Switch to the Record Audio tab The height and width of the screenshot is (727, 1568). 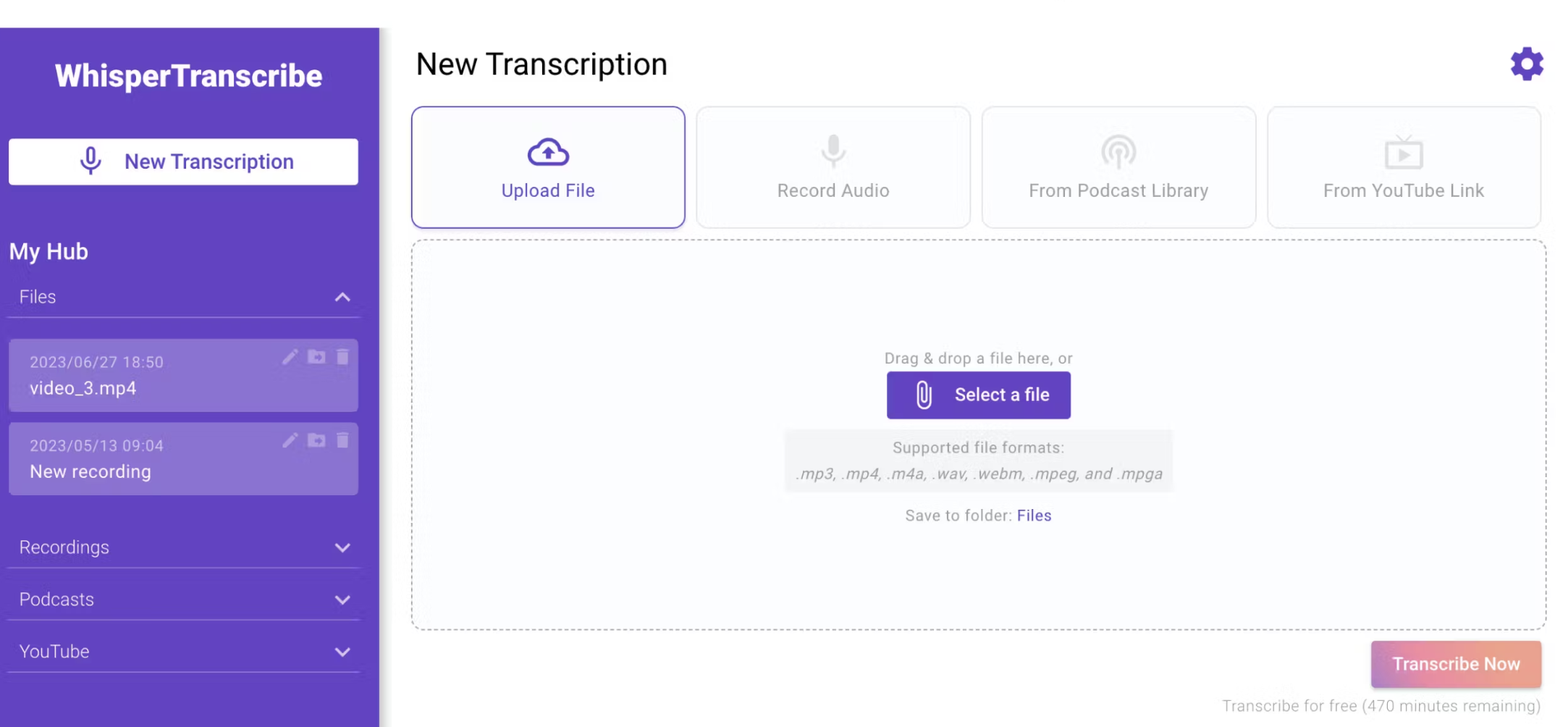tap(833, 168)
